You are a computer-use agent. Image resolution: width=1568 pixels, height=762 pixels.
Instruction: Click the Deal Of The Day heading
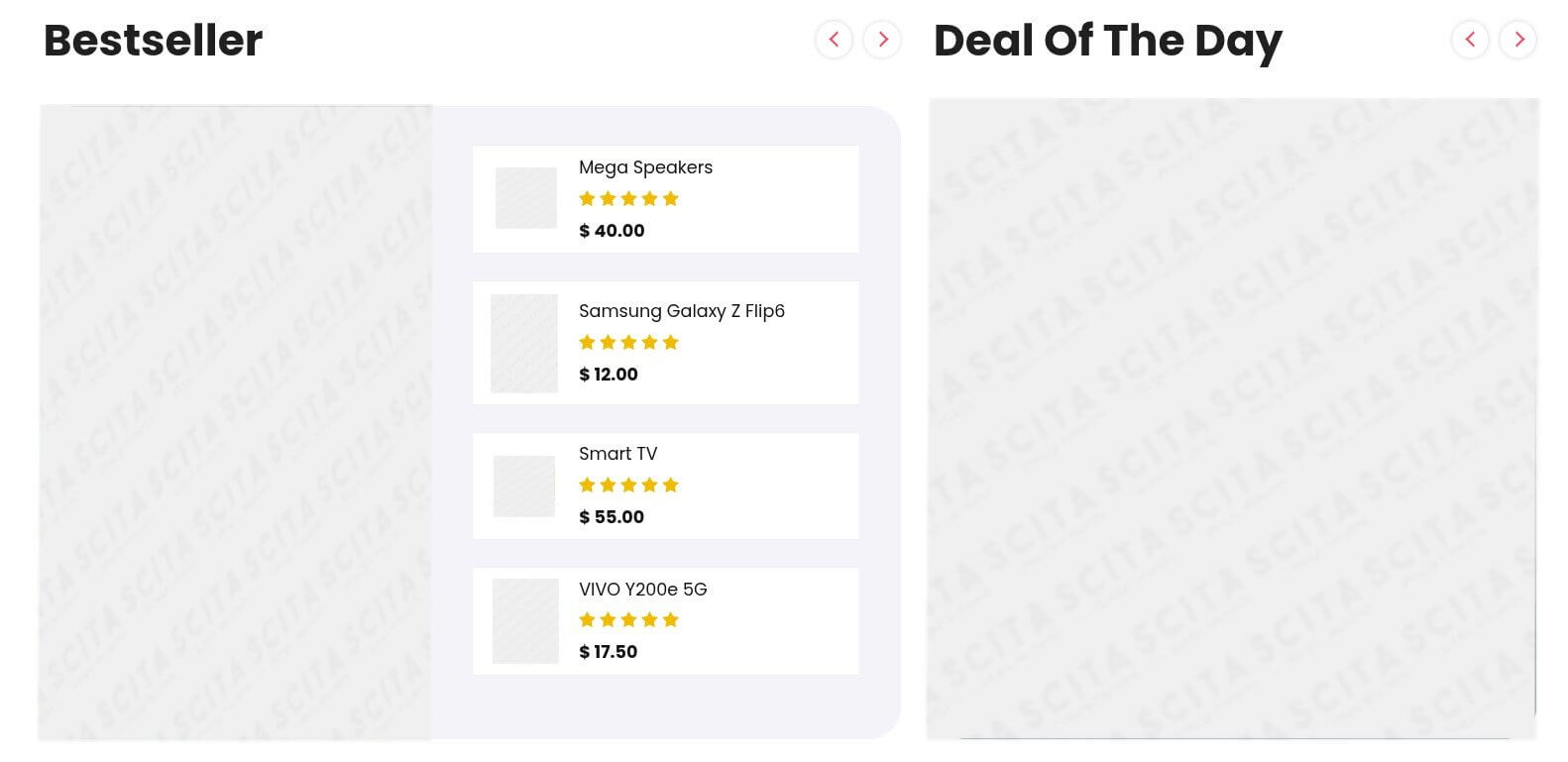tap(1106, 40)
